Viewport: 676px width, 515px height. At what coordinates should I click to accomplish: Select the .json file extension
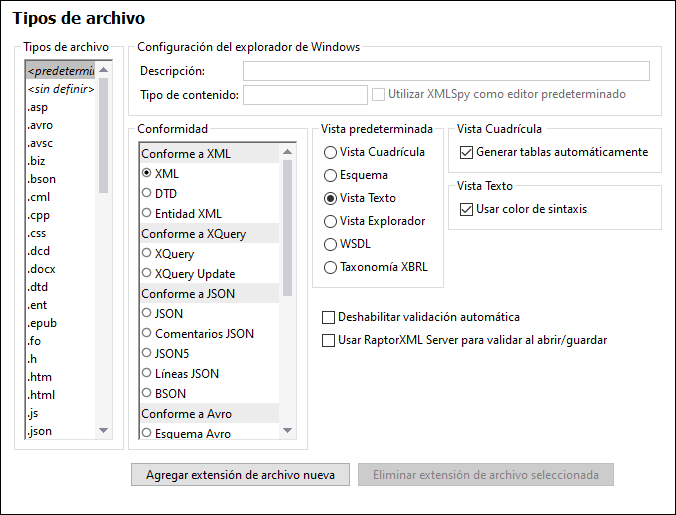(40, 431)
